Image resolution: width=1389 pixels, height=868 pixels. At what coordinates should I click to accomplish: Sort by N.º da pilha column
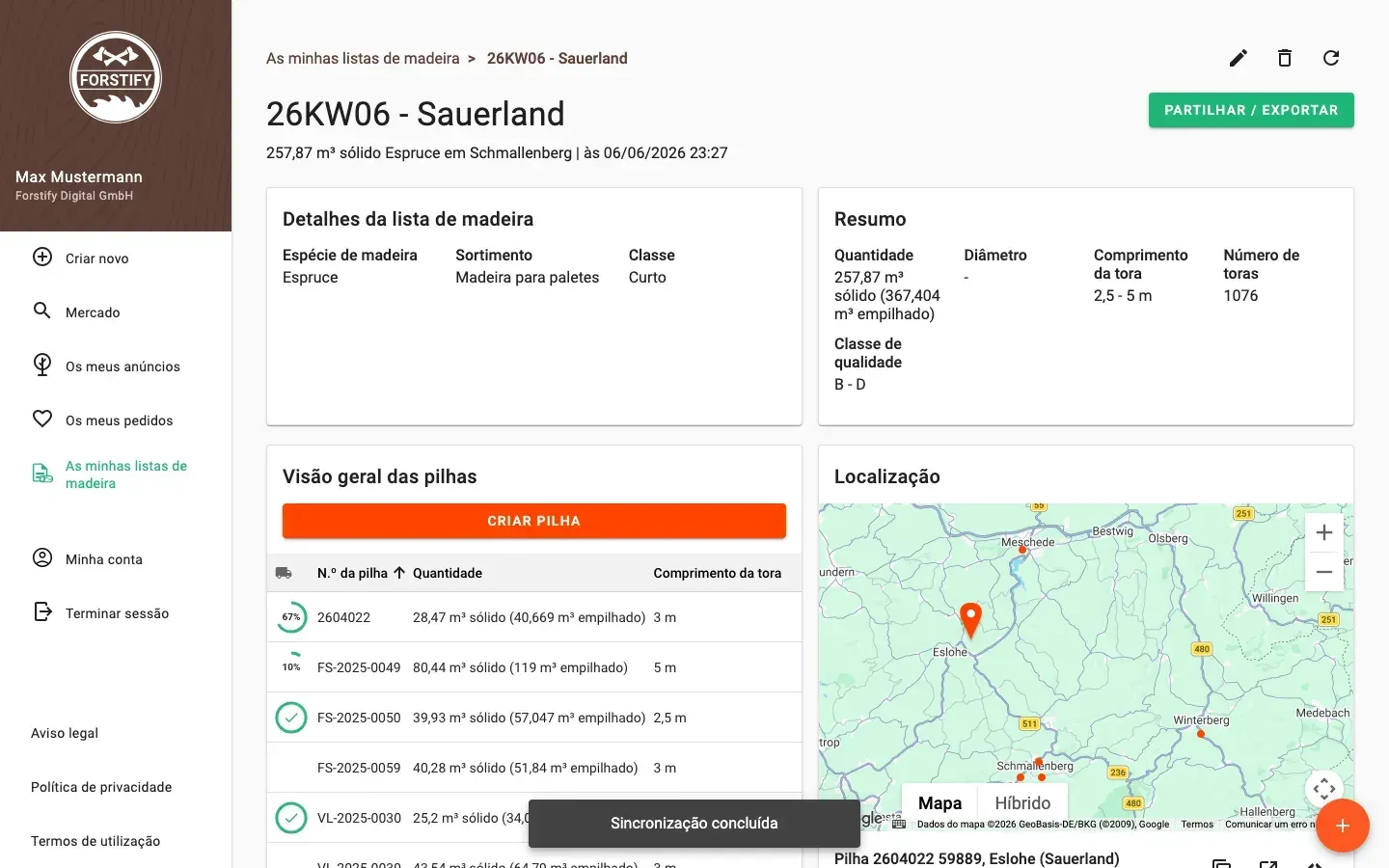coord(361,573)
